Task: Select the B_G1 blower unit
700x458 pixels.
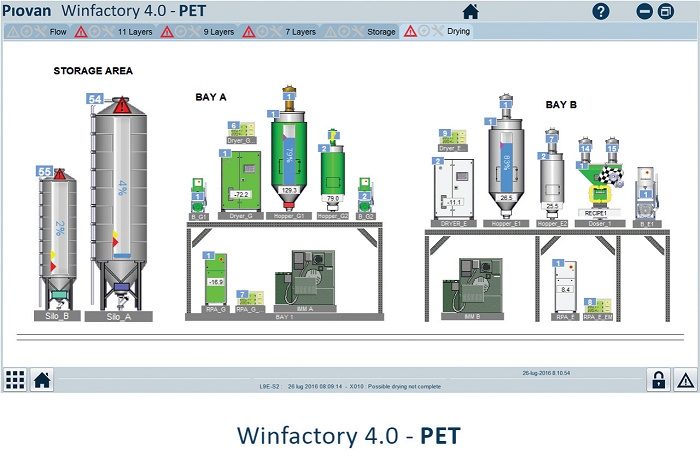Action: [198, 195]
